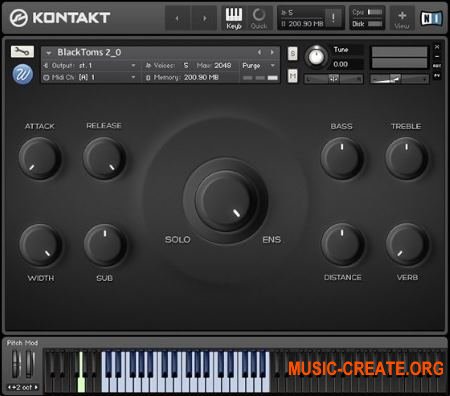Viewport: 450px width, 396px height.
Task: Click the Voices count value
Action: click(x=186, y=65)
